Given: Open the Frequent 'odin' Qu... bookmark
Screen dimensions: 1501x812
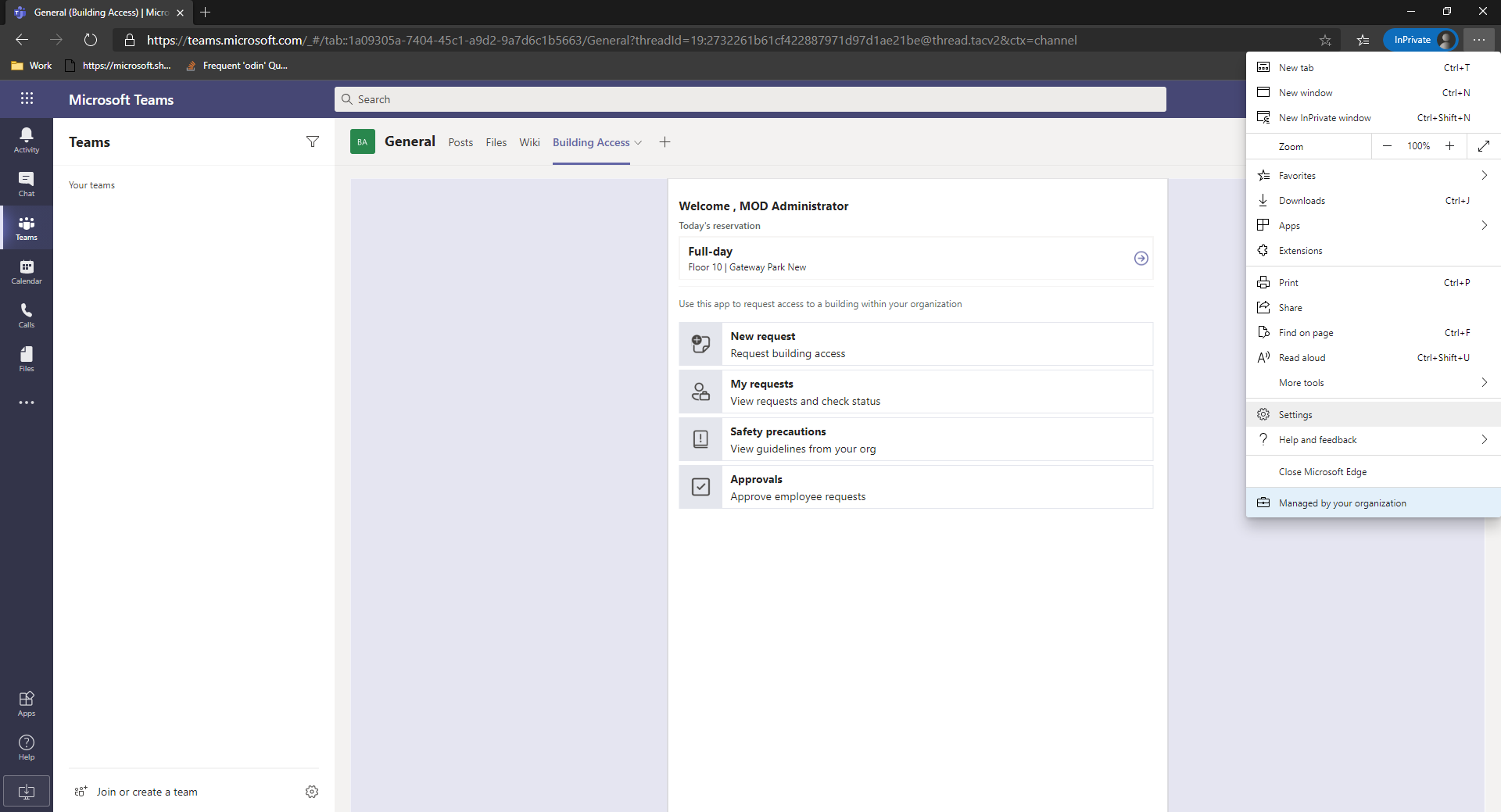Looking at the screenshot, I should pos(237,66).
